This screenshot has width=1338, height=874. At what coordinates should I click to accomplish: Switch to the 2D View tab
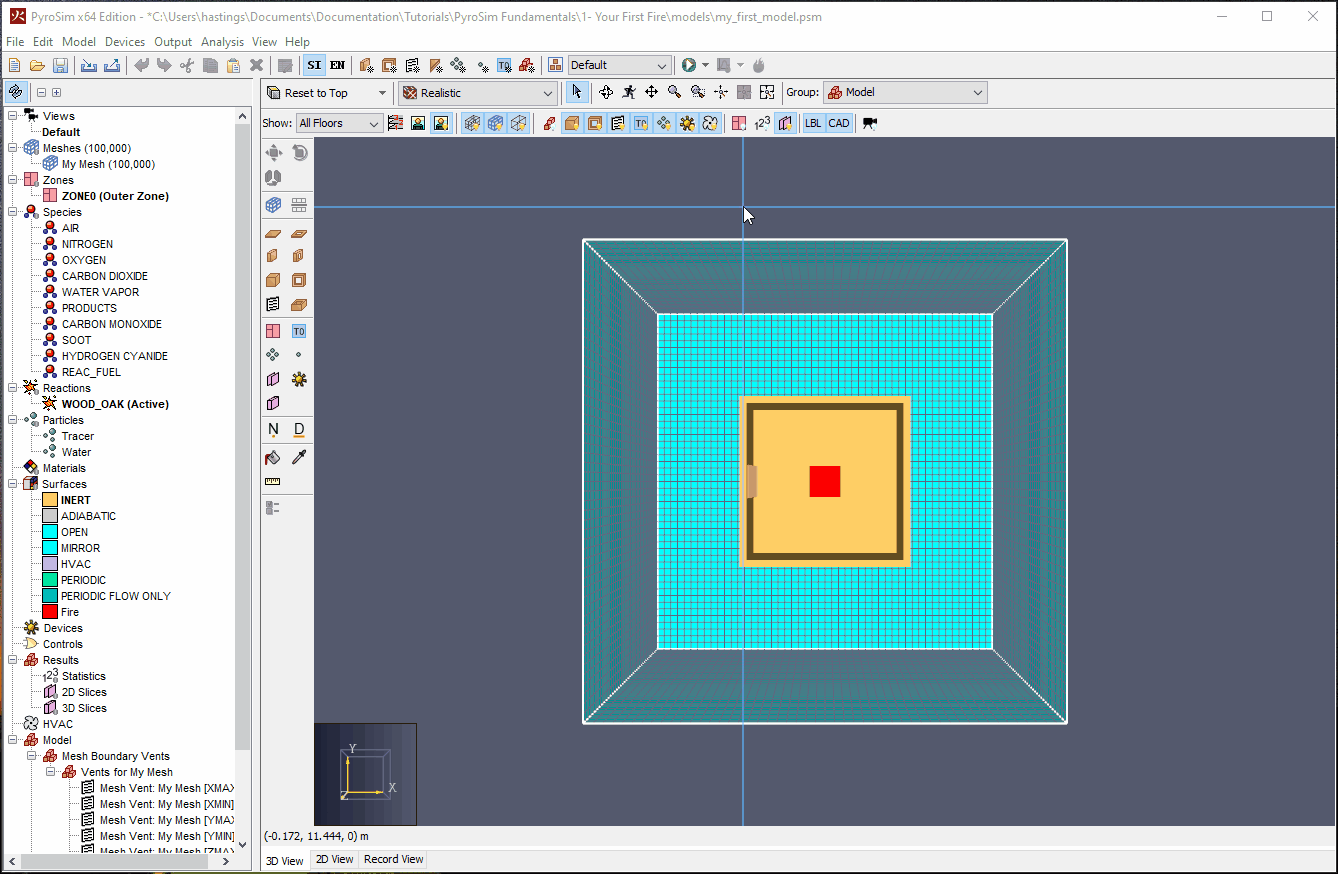[x=334, y=859]
